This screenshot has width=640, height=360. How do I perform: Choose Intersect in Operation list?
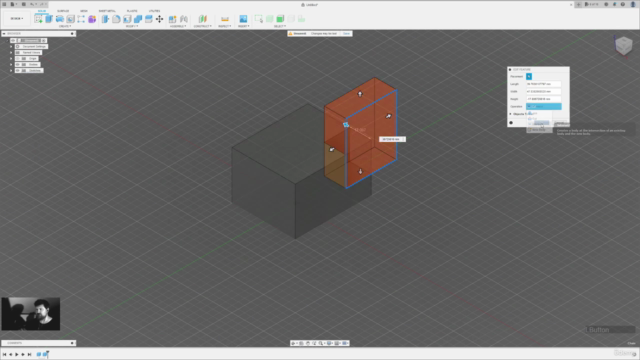539,124
